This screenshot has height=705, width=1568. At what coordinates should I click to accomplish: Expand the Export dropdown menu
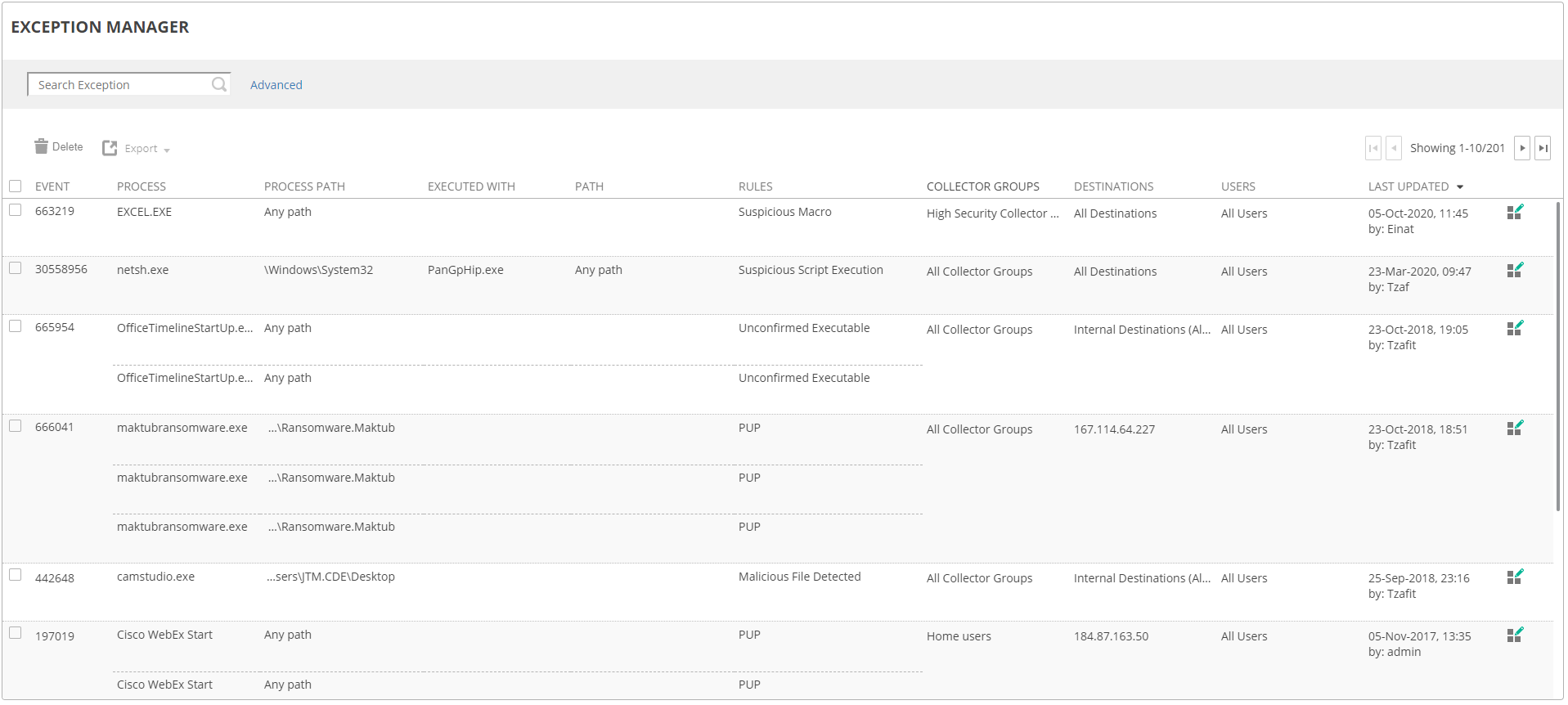point(167,150)
